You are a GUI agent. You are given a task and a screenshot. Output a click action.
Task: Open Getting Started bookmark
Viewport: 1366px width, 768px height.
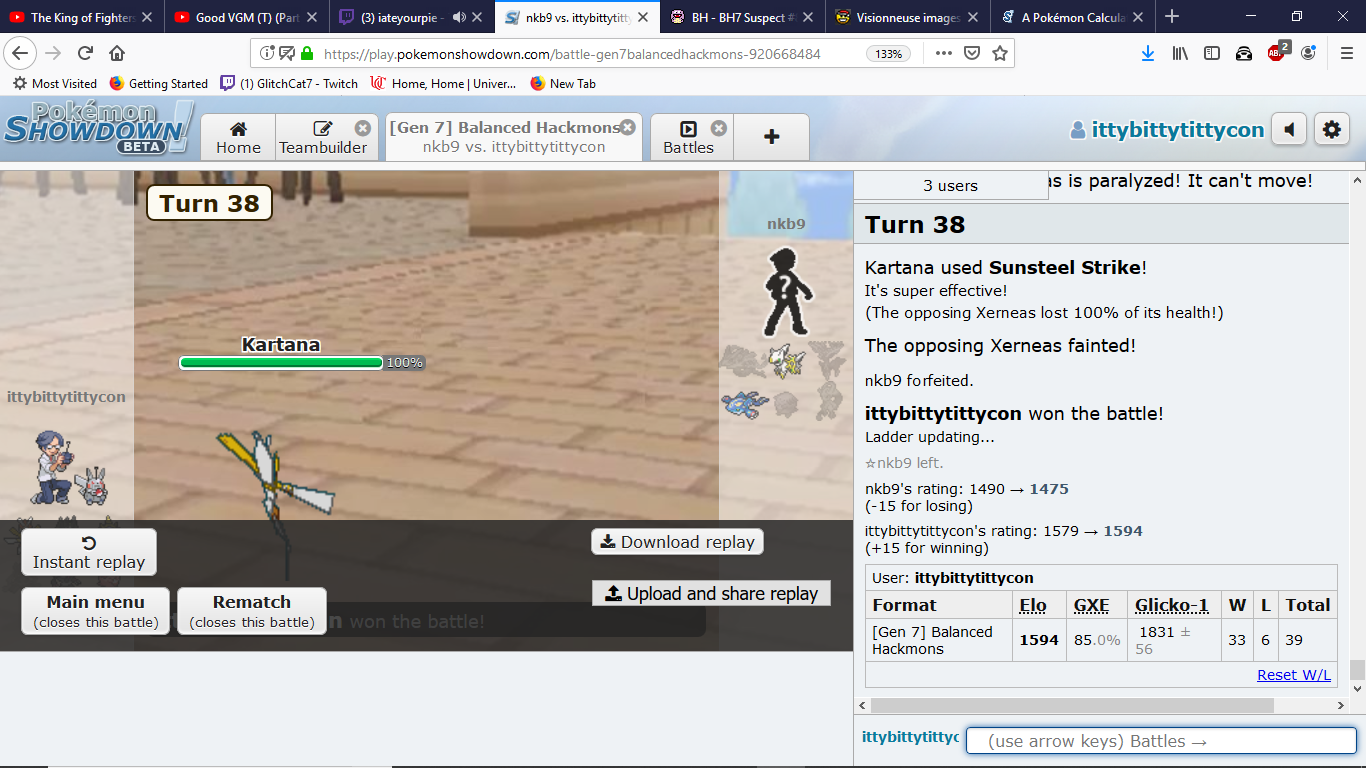click(x=158, y=84)
